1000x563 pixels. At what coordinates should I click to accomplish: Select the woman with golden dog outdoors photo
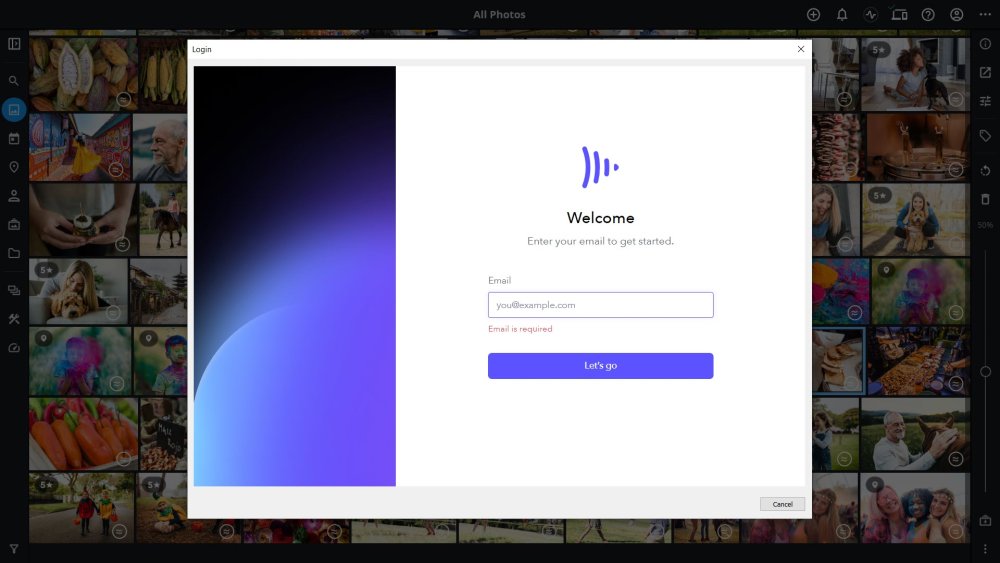(x=915, y=219)
